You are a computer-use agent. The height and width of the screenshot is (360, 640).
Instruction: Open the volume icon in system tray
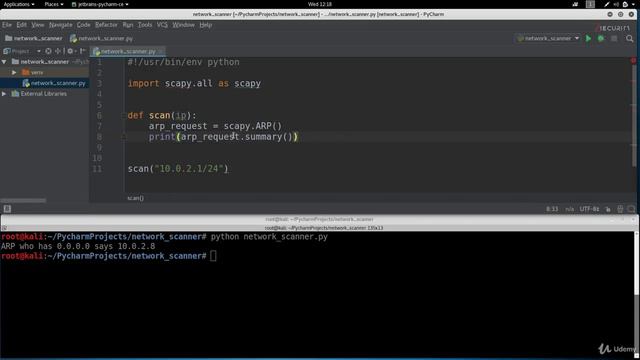click(616, 4)
